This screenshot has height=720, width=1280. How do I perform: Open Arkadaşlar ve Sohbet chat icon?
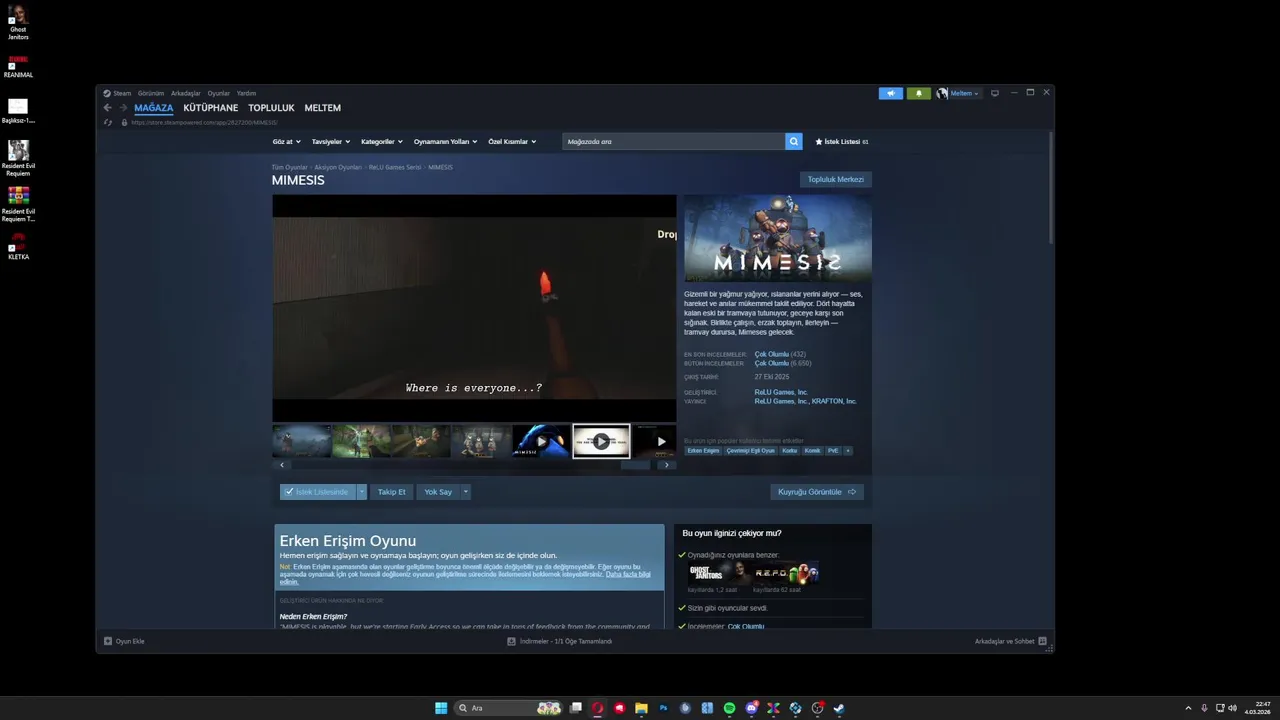(x=1042, y=641)
